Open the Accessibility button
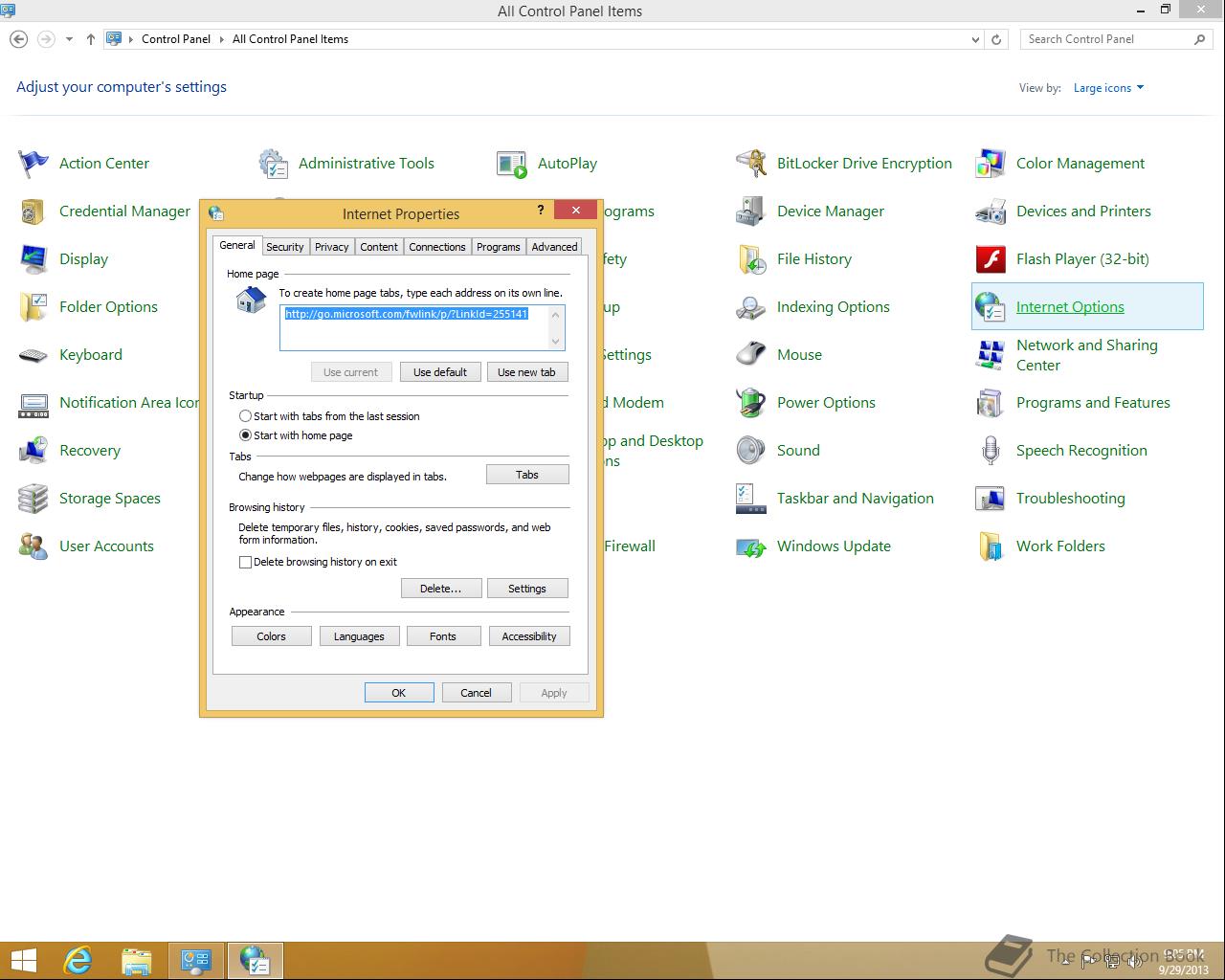1225x980 pixels. pyautogui.click(x=529, y=636)
